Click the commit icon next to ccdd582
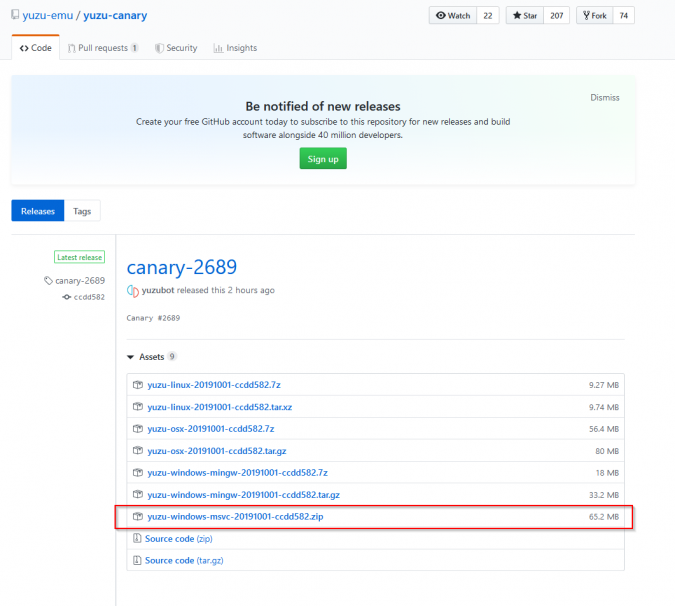Image resolution: width=675 pixels, height=606 pixels. 66,297
